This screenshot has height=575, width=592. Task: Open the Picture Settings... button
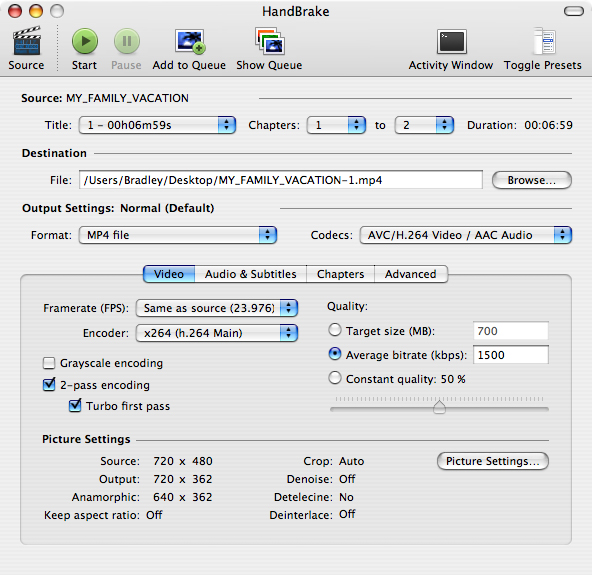(x=493, y=461)
